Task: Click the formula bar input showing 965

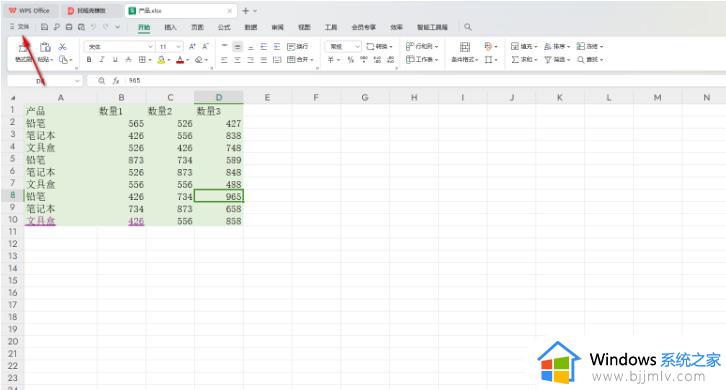Action: tap(426, 81)
